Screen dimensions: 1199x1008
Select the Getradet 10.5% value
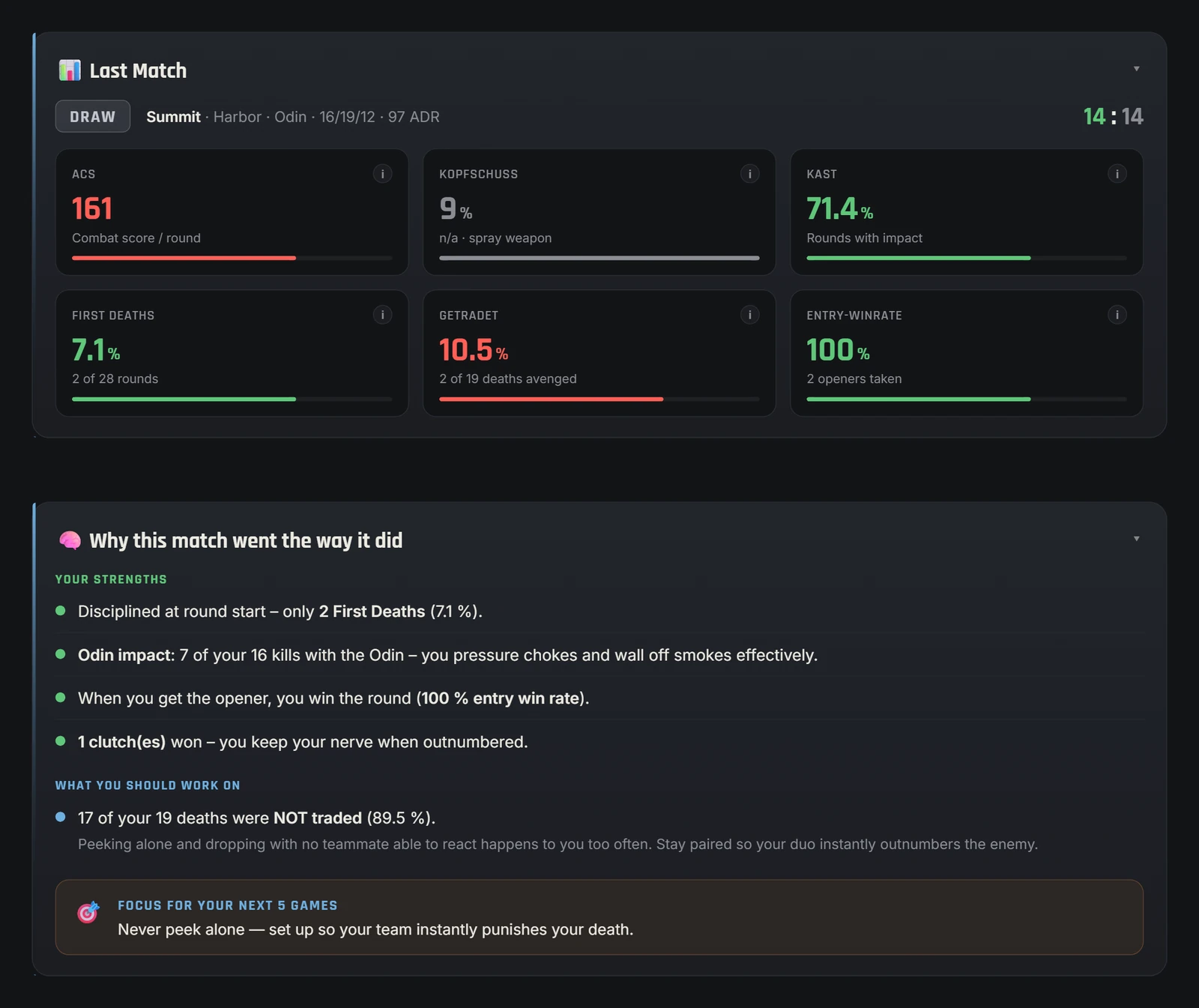pos(474,350)
